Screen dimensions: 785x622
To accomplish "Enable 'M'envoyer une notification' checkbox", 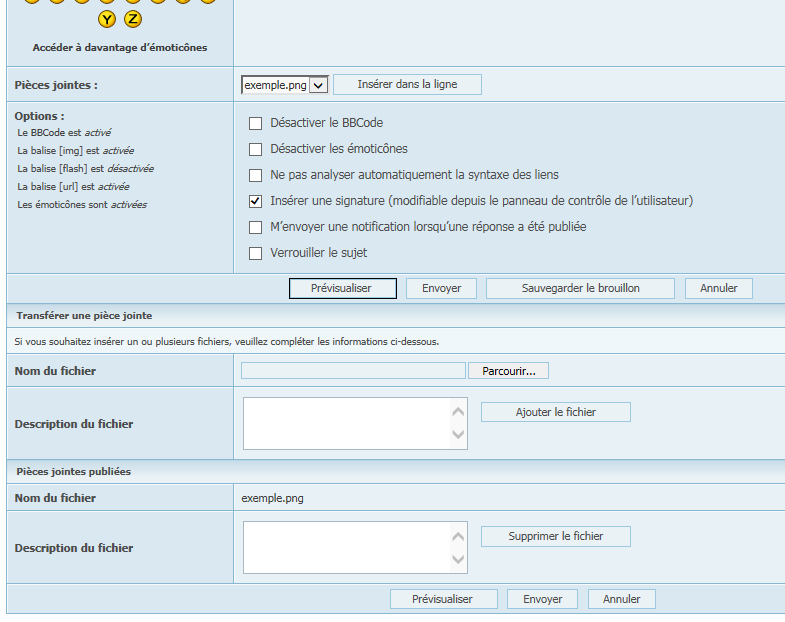I will pos(256,227).
